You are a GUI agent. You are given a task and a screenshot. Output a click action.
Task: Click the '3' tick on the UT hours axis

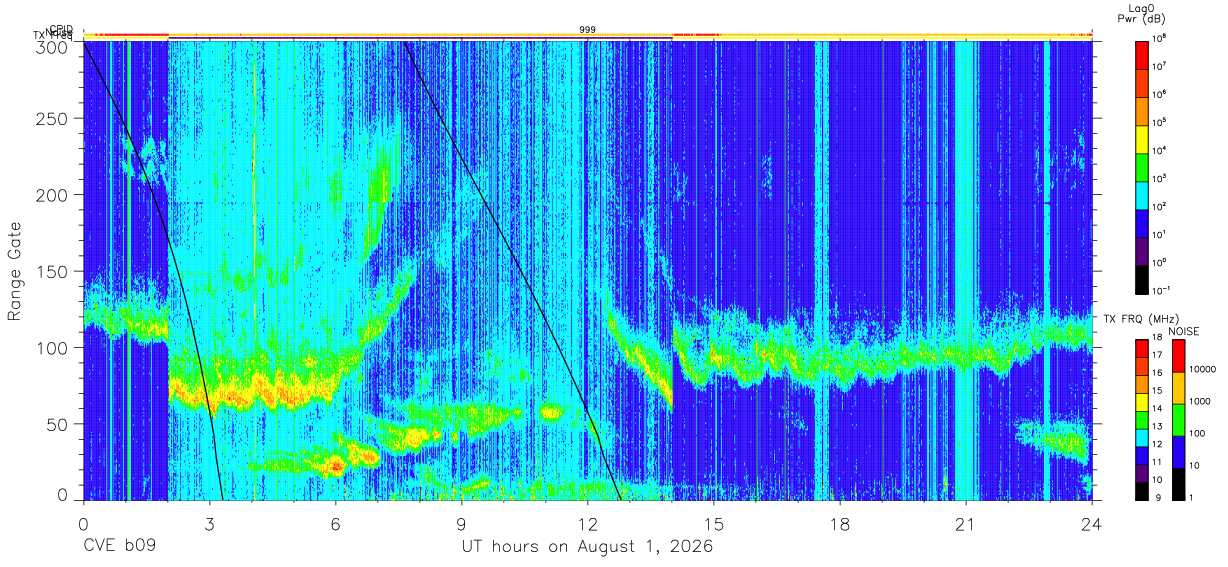[209, 522]
